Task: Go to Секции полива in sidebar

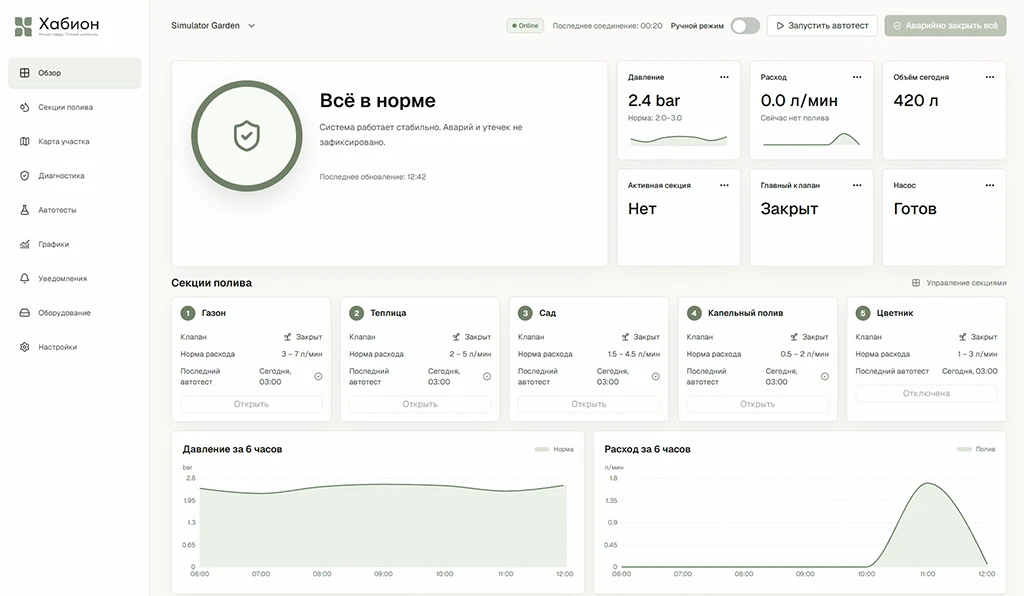Action: (x=74, y=107)
